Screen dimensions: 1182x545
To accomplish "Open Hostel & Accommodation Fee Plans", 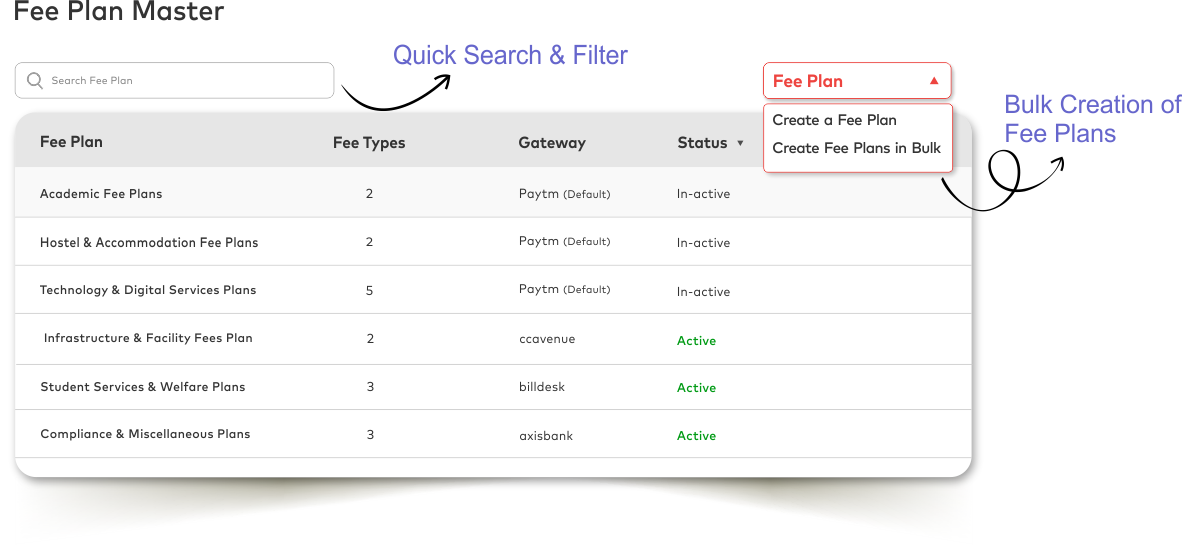I will pos(149,243).
